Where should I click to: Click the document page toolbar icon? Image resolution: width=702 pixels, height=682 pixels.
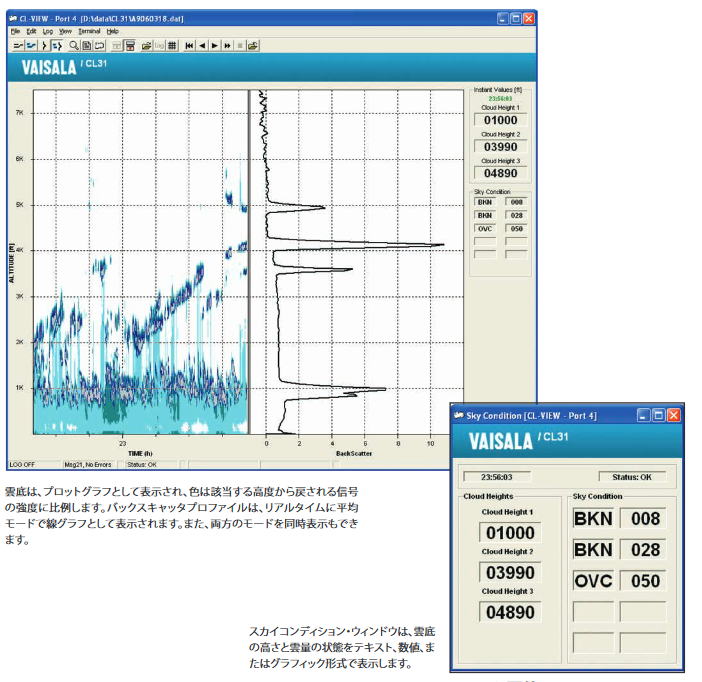click(87, 46)
